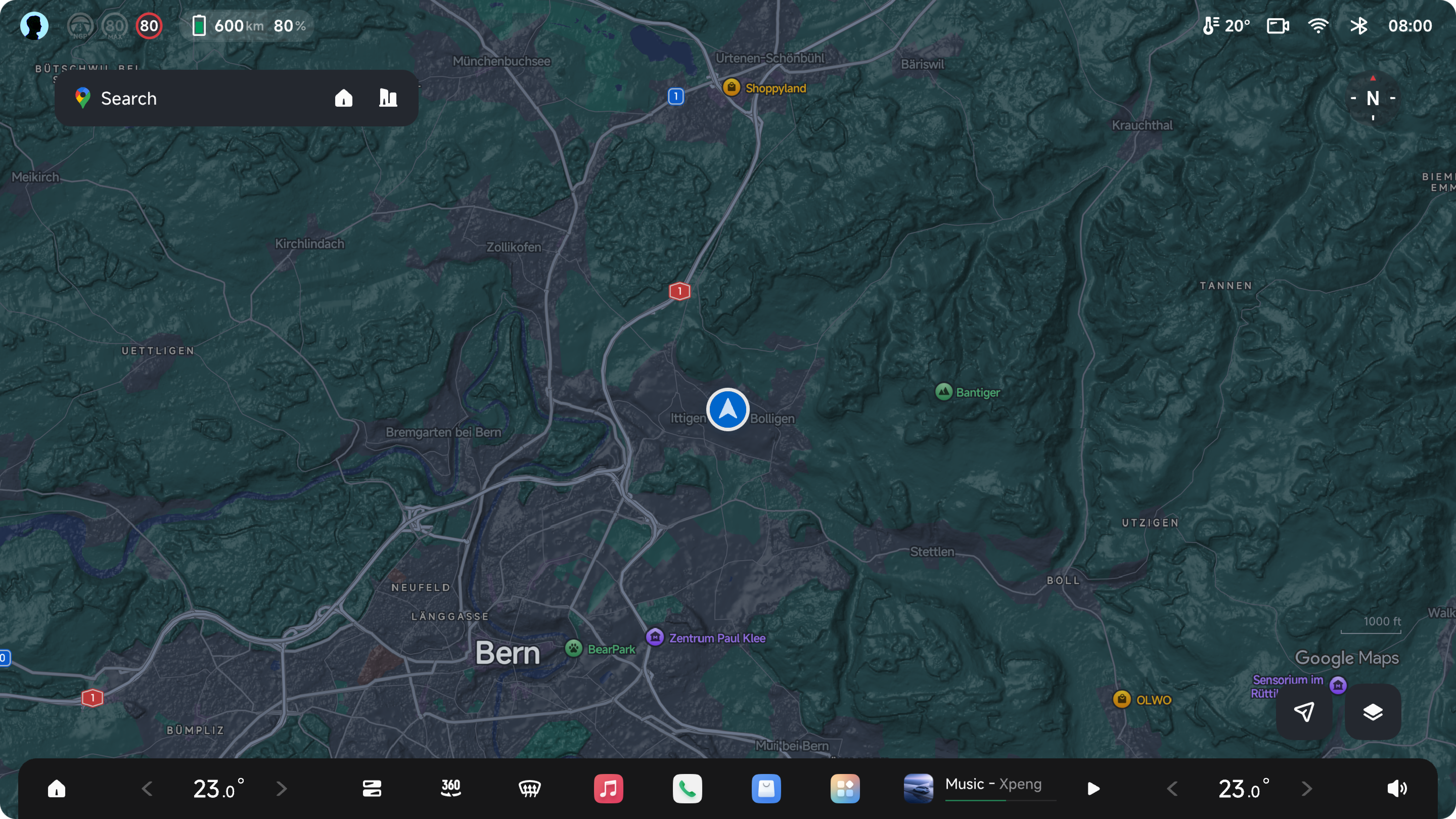Tap the Krauchthal town label
This screenshot has width=1456, height=819.
(1142, 125)
